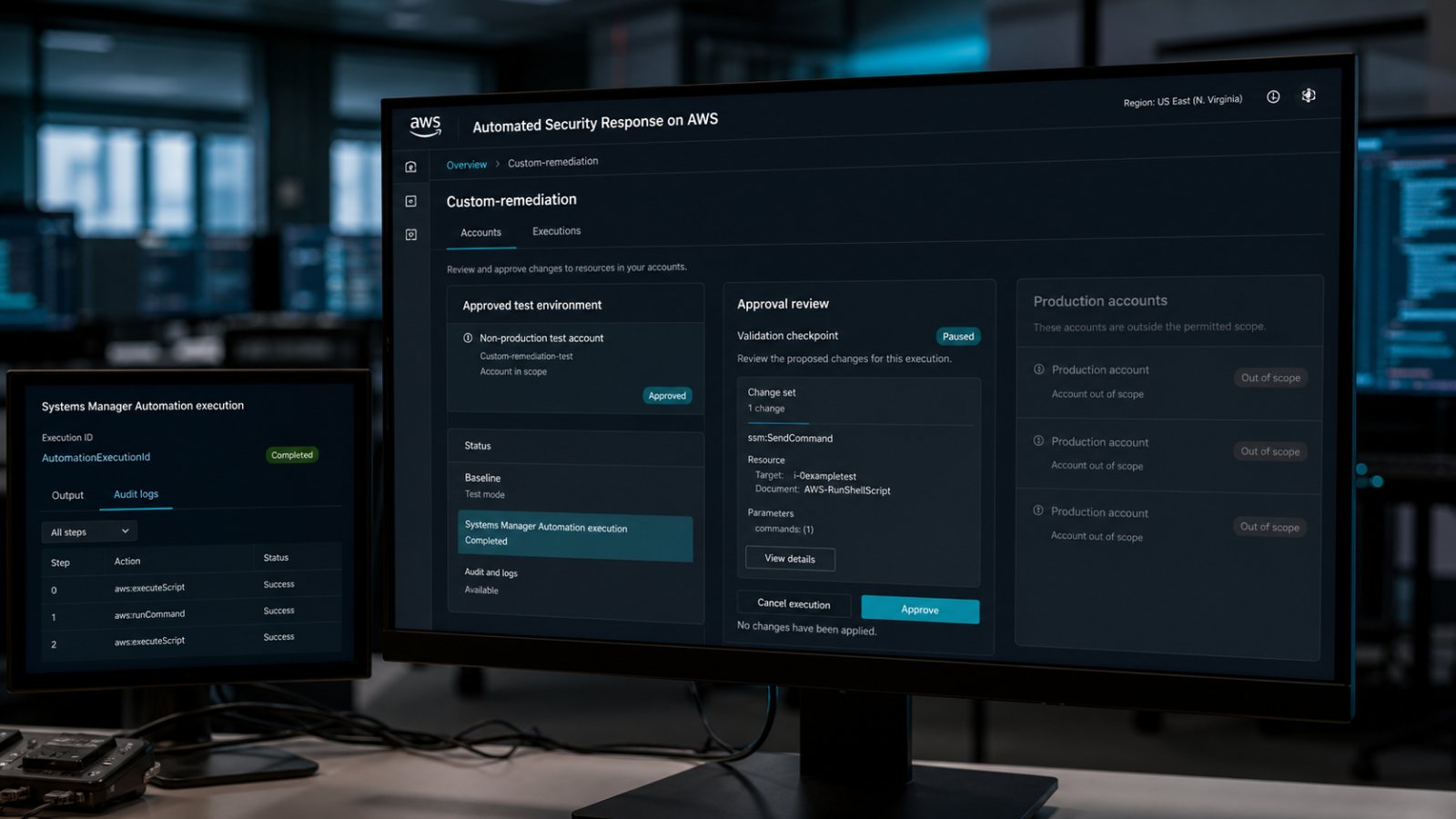Image resolution: width=1456 pixels, height=819 pixels.
Task: Open the Overview breadcrumb link
Action: (x=466, y=165)
